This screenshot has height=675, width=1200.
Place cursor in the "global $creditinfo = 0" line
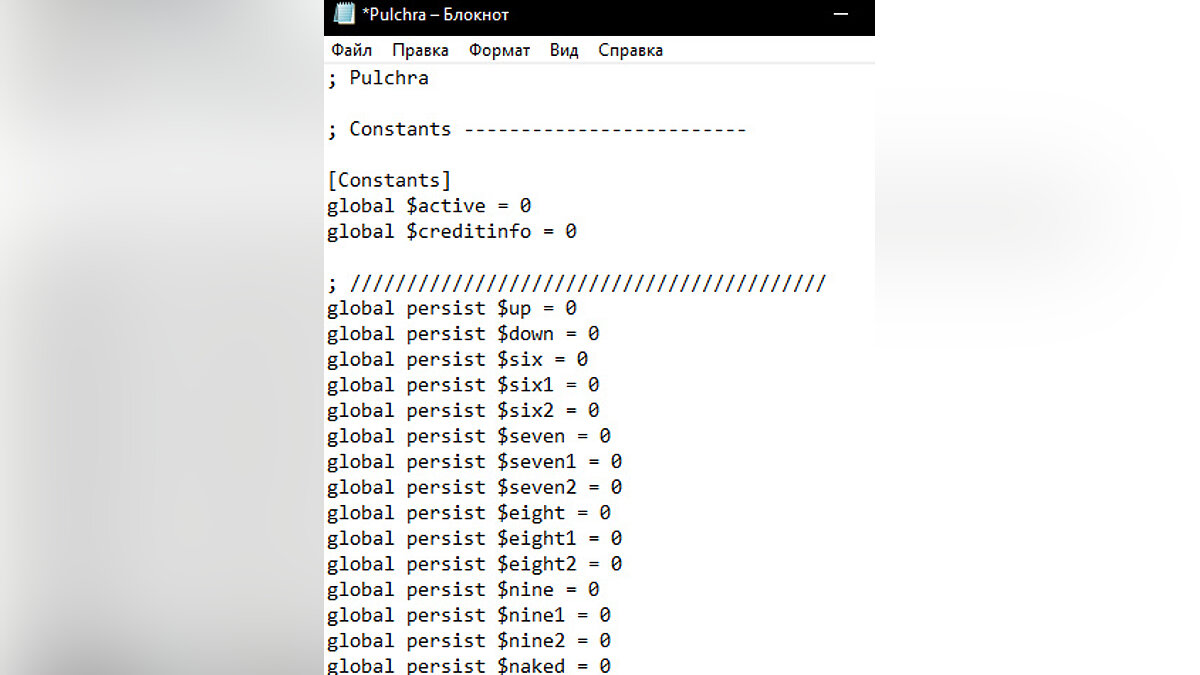[452, 231]
